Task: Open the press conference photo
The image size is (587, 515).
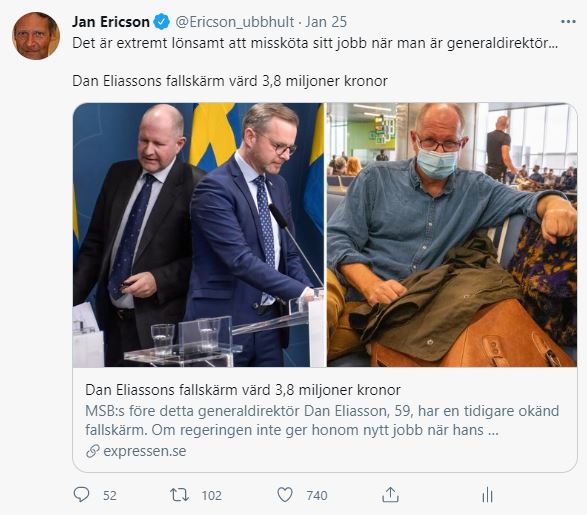Action: point(198,235)
